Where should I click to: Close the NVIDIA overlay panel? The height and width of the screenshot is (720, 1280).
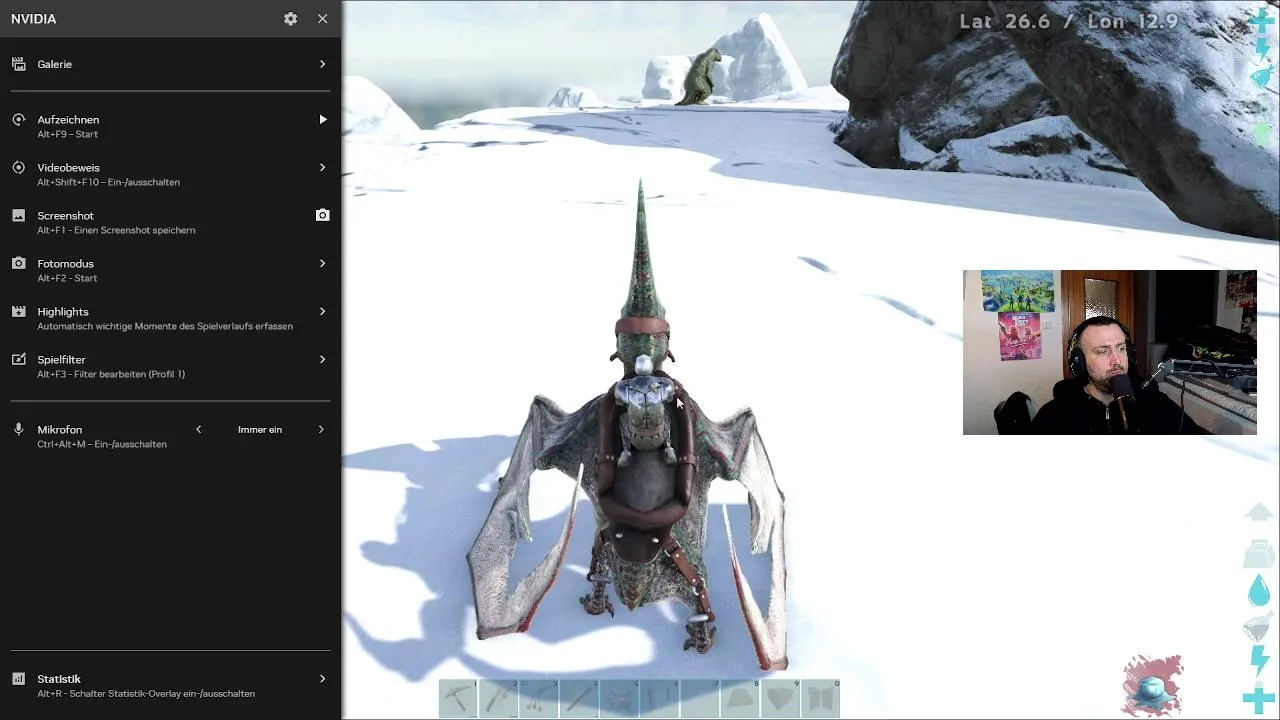322,19
